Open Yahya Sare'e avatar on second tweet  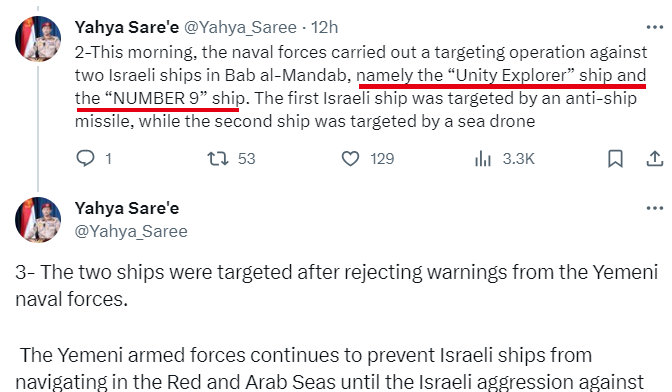[38, 220]
